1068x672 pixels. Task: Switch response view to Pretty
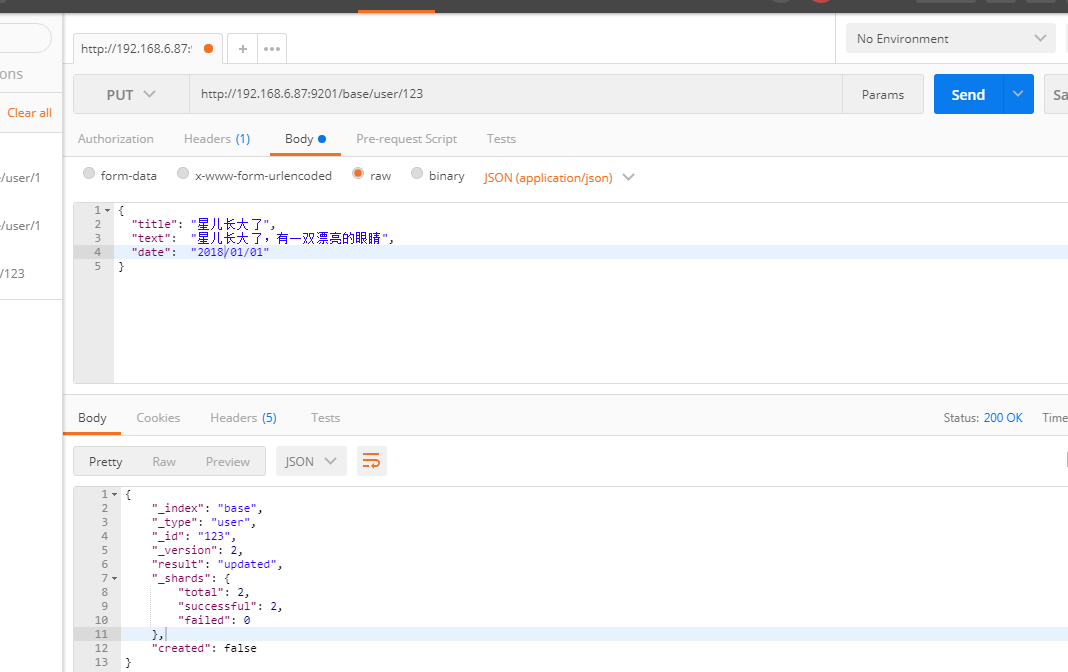pos(106,462)
